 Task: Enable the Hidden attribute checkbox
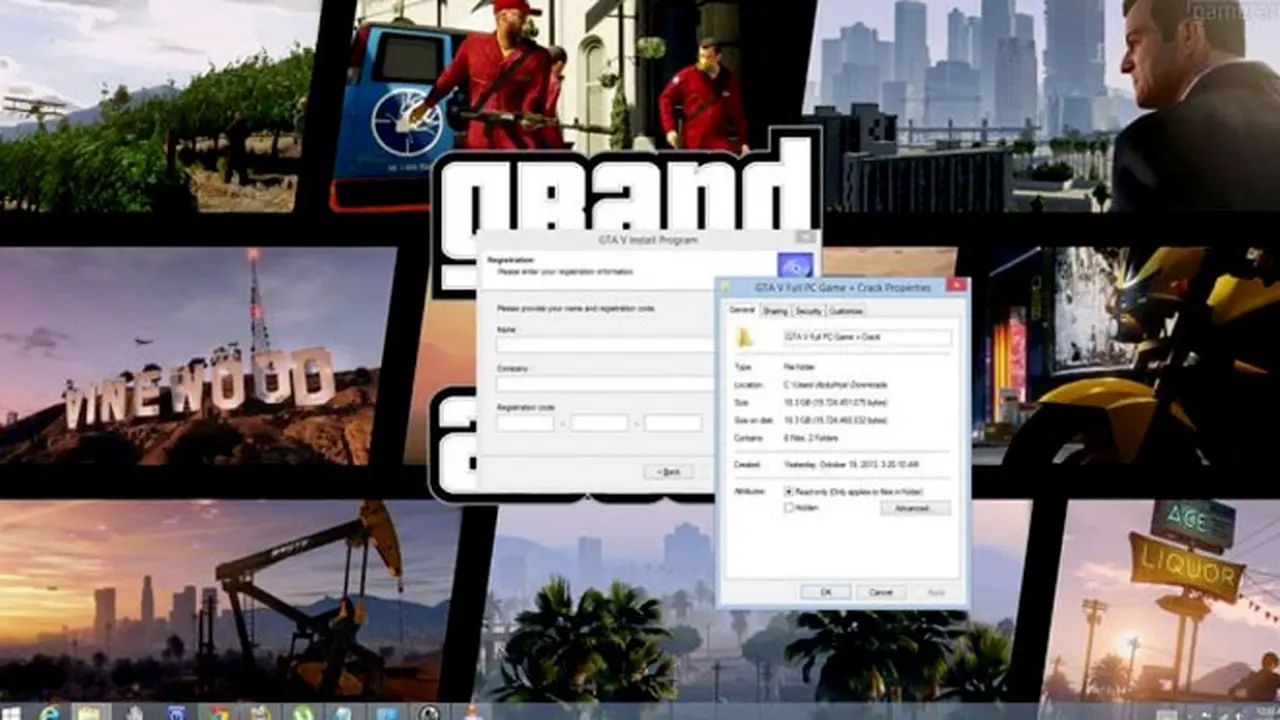(x=789, y=508)
